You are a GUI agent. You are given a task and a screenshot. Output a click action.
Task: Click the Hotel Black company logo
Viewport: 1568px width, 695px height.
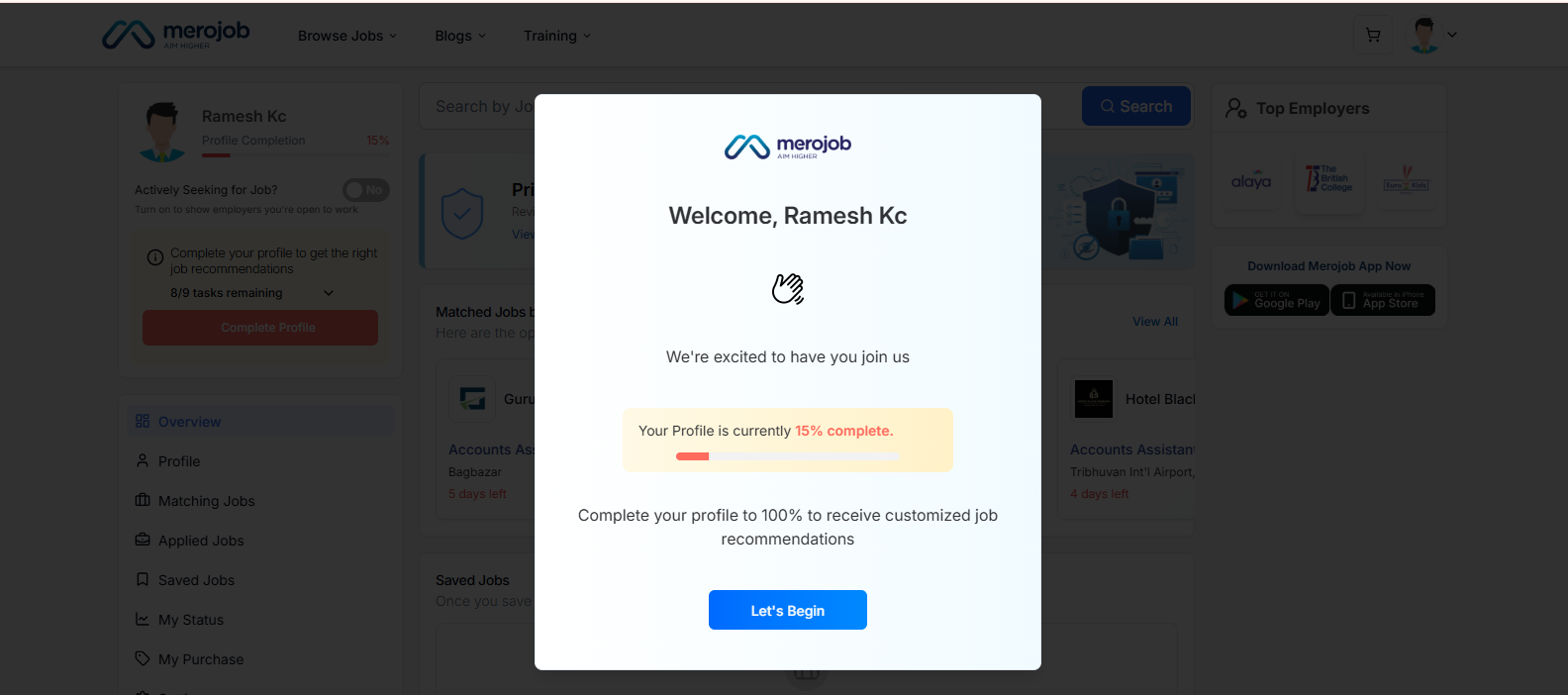click(1094, 399)
